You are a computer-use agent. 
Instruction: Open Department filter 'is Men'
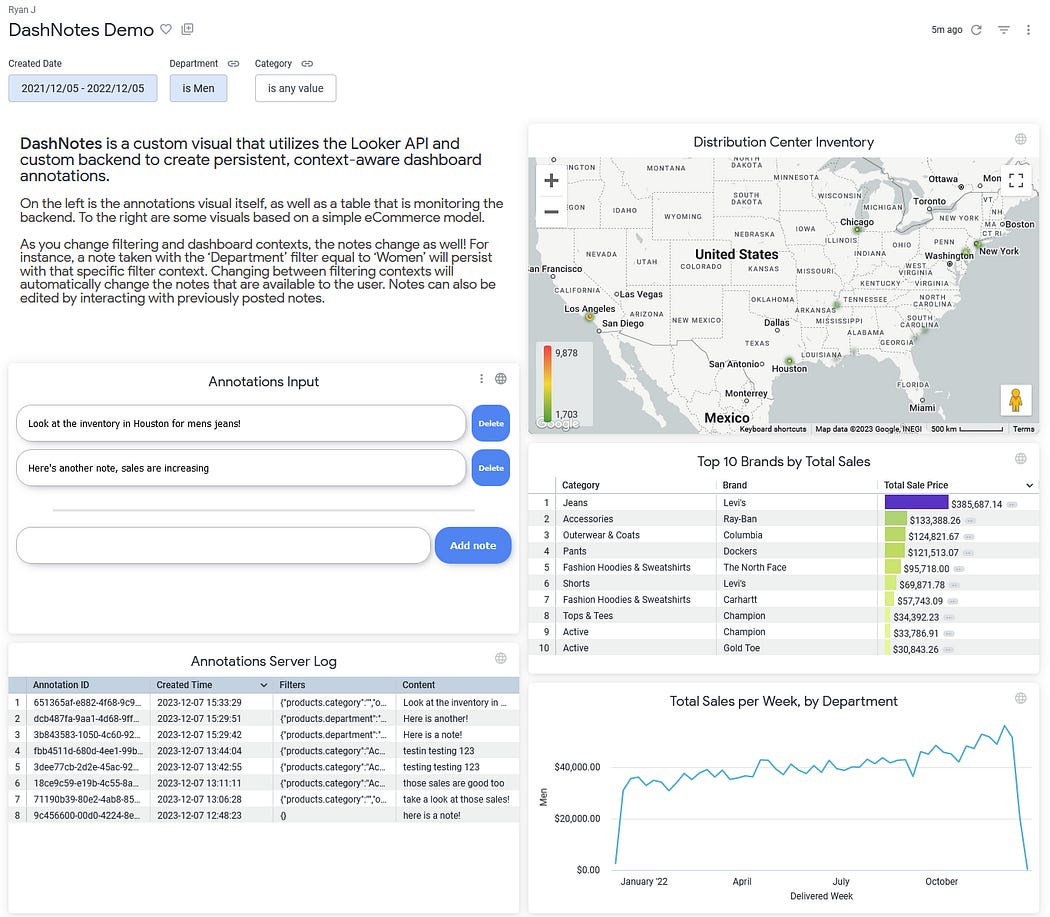(198, 88)
